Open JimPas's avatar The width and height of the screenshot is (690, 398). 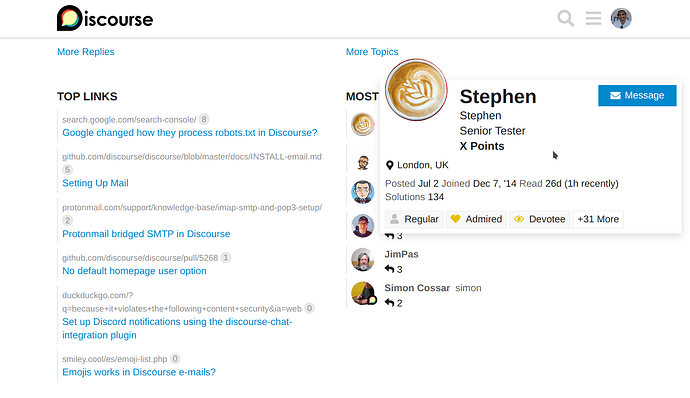click(x=363, y=260)
